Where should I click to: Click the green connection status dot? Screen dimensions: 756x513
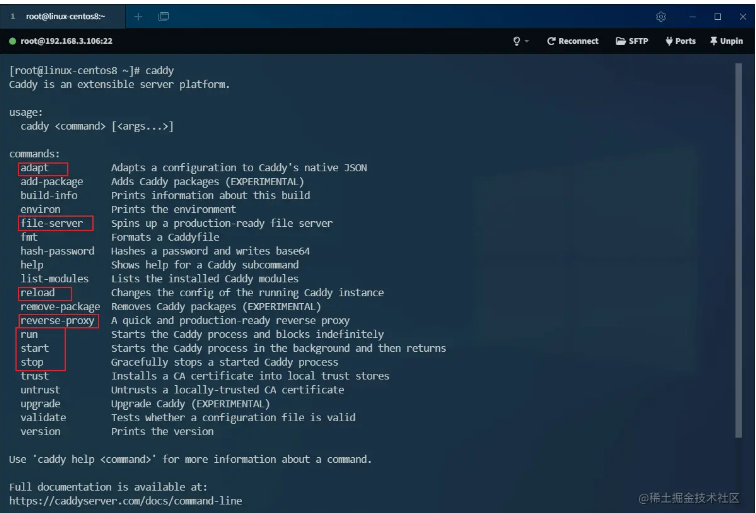point(13,41)
